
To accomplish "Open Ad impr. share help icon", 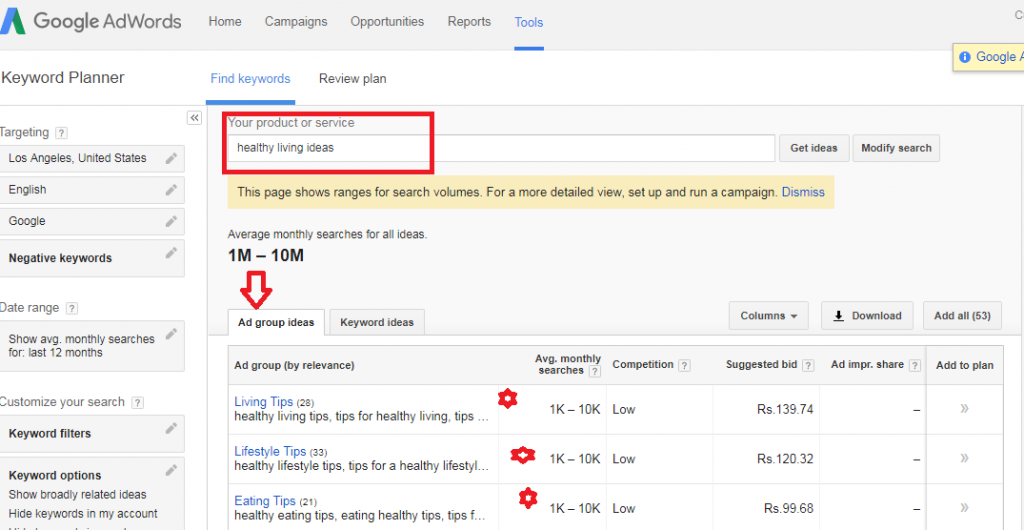I will pyautogui.click(x=914, y=366).
